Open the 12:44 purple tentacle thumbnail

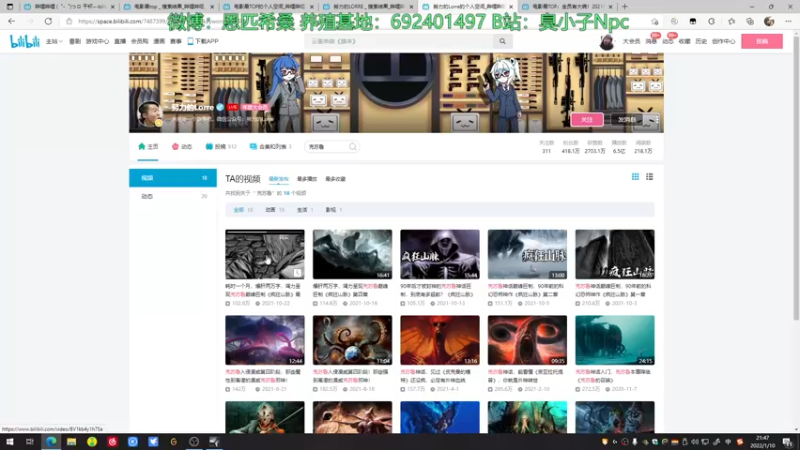[265, 340]
